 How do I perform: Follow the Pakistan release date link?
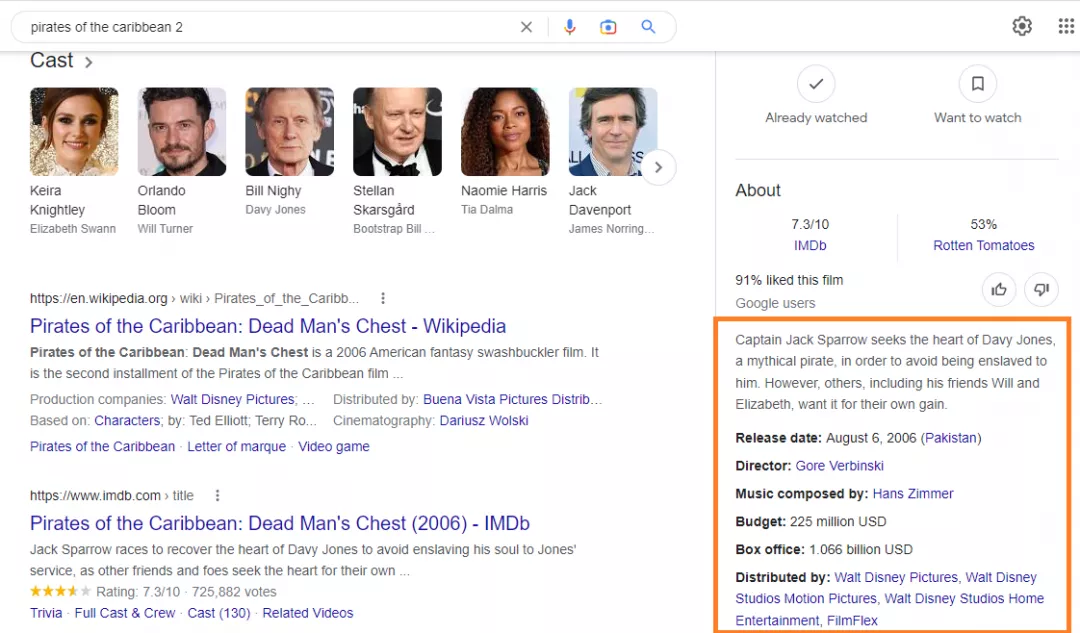coord(951,438)
